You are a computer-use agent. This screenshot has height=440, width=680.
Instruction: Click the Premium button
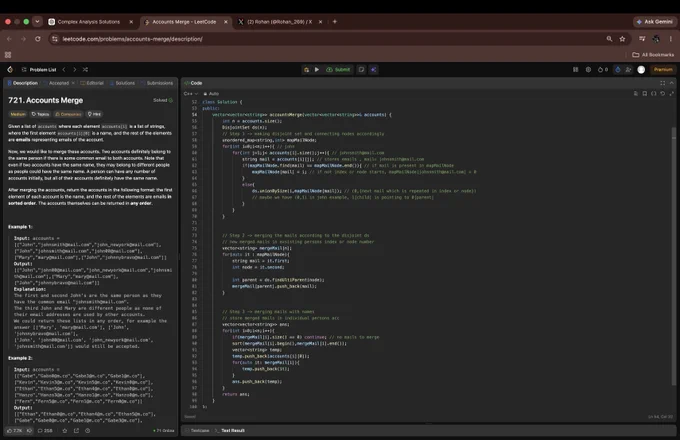pyautogui.click(x=663, y=69)
